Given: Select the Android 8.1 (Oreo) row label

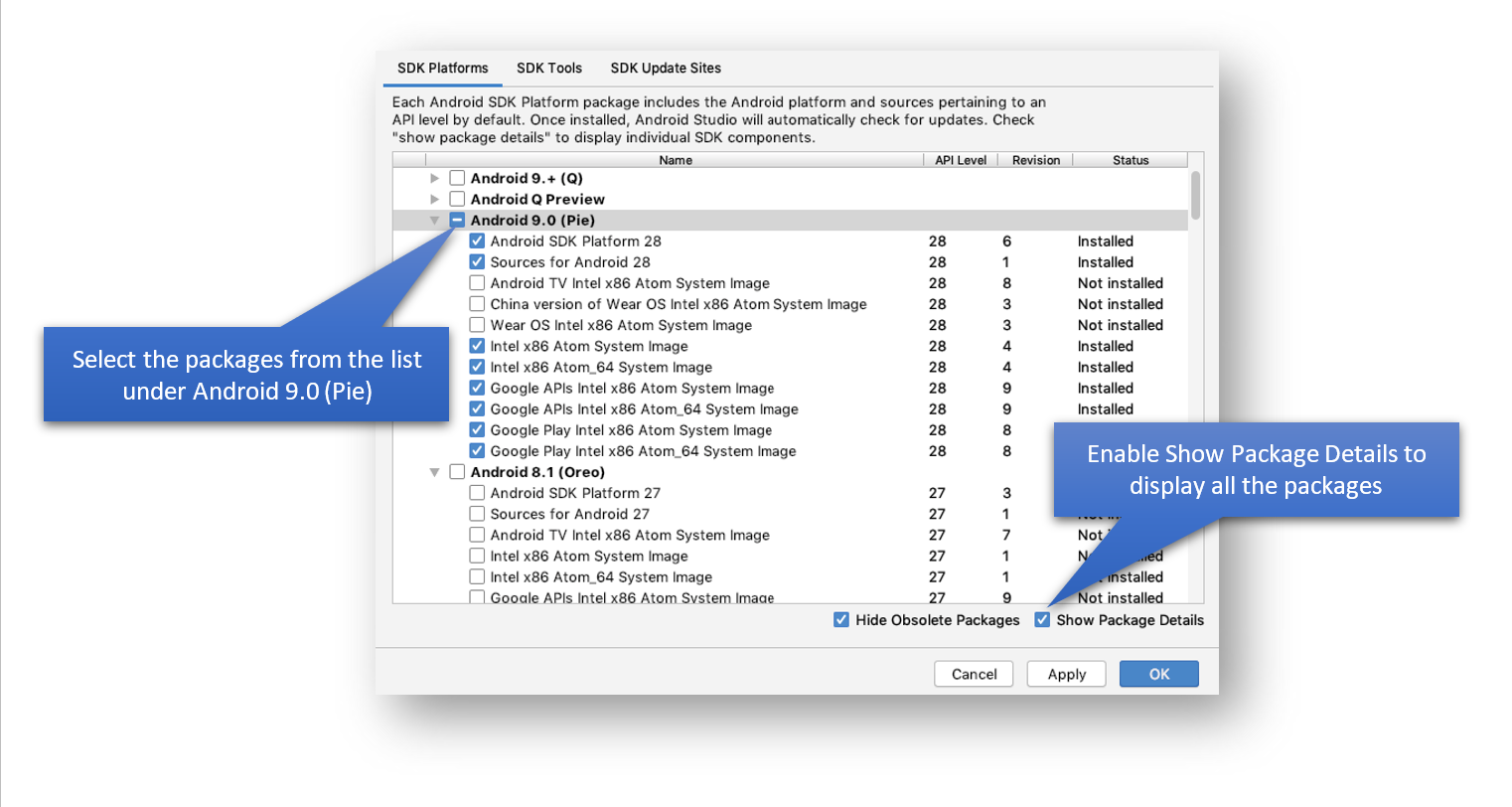Looking at the screenshot, I should pos(537,472).
